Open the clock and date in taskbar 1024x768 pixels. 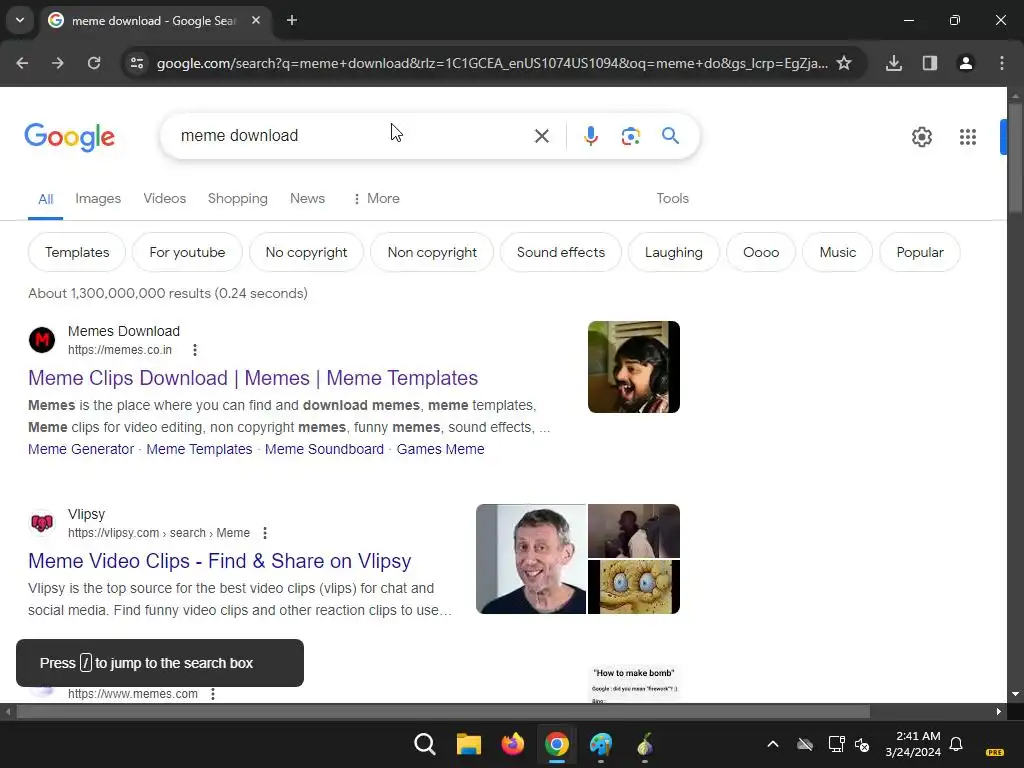point(913,744)
